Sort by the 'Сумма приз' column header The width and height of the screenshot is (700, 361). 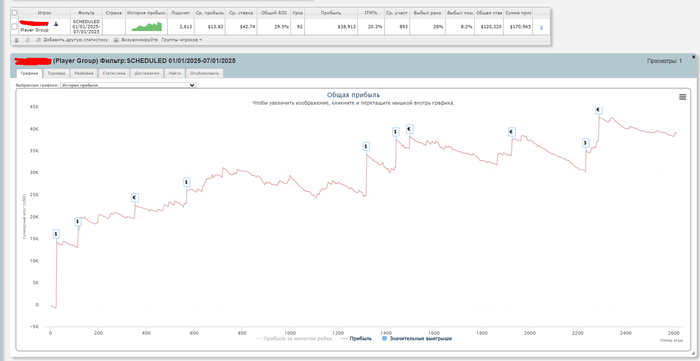(x=518, y=13)
